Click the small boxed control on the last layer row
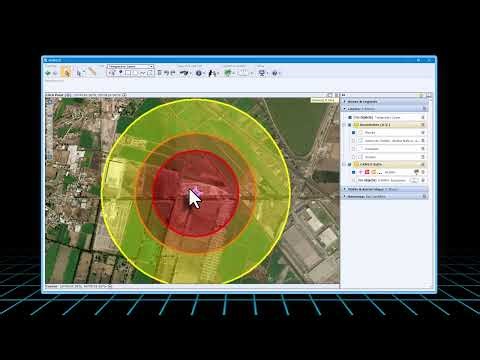The image size is (480, 360). (414, 180)
